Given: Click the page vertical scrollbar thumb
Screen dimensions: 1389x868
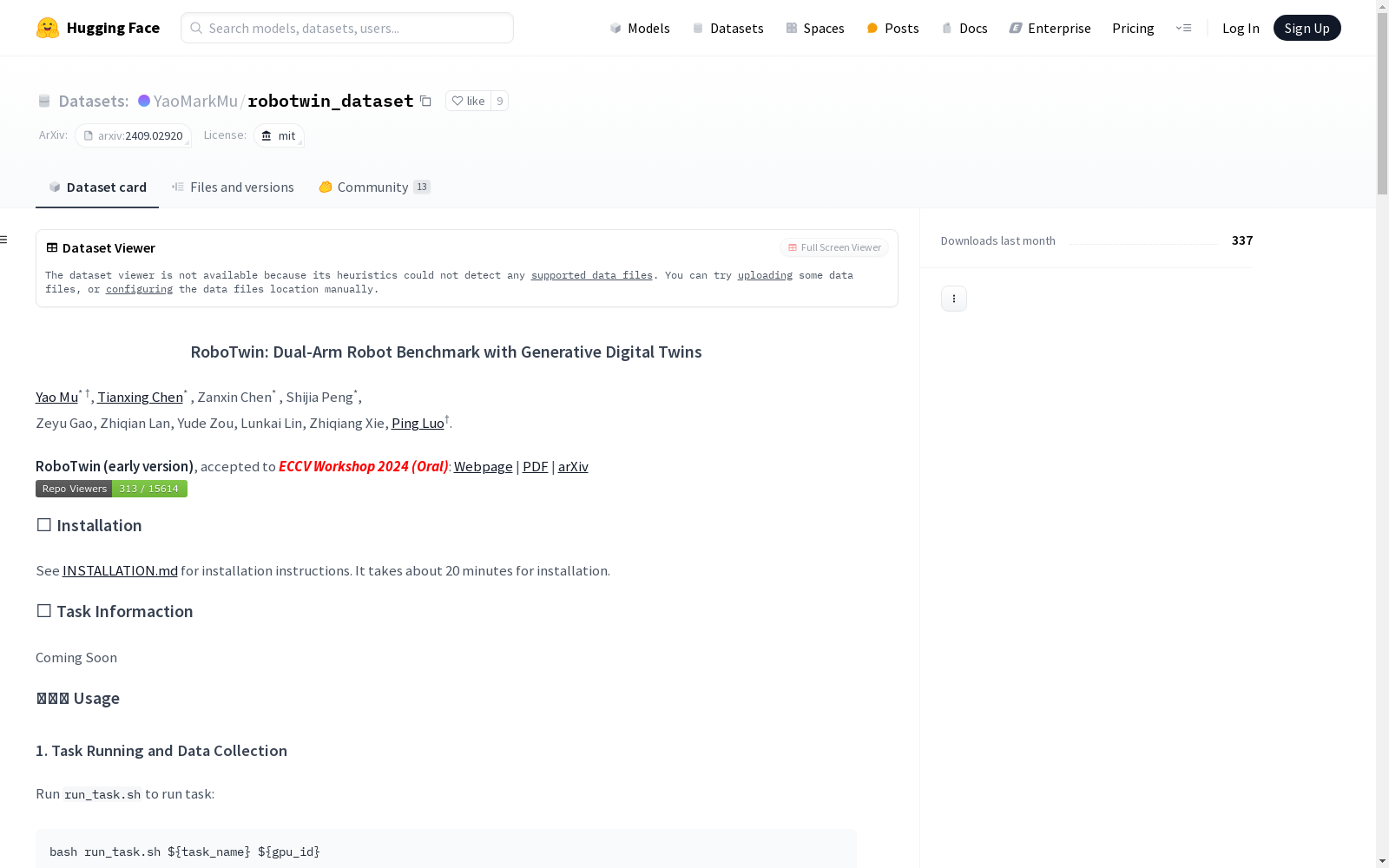Looking at the screenshot, I should point(1382,104).
